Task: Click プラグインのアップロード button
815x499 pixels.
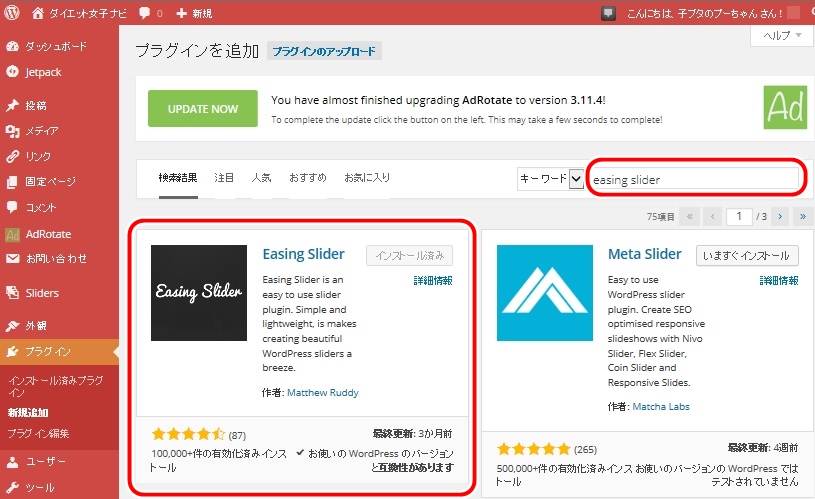Action: (x=324, y=51)
